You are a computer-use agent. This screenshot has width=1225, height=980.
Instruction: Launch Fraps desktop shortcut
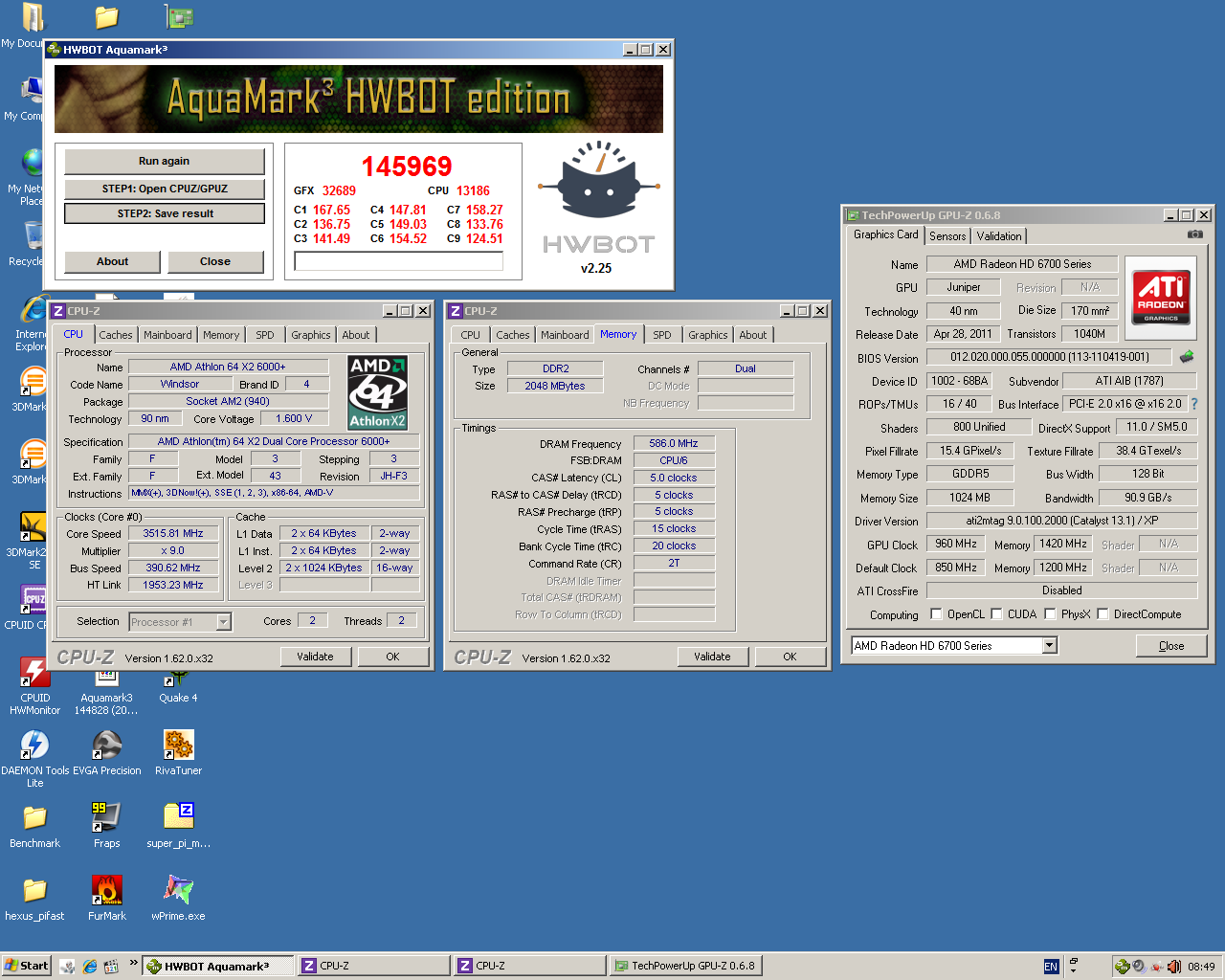(106, 825)
